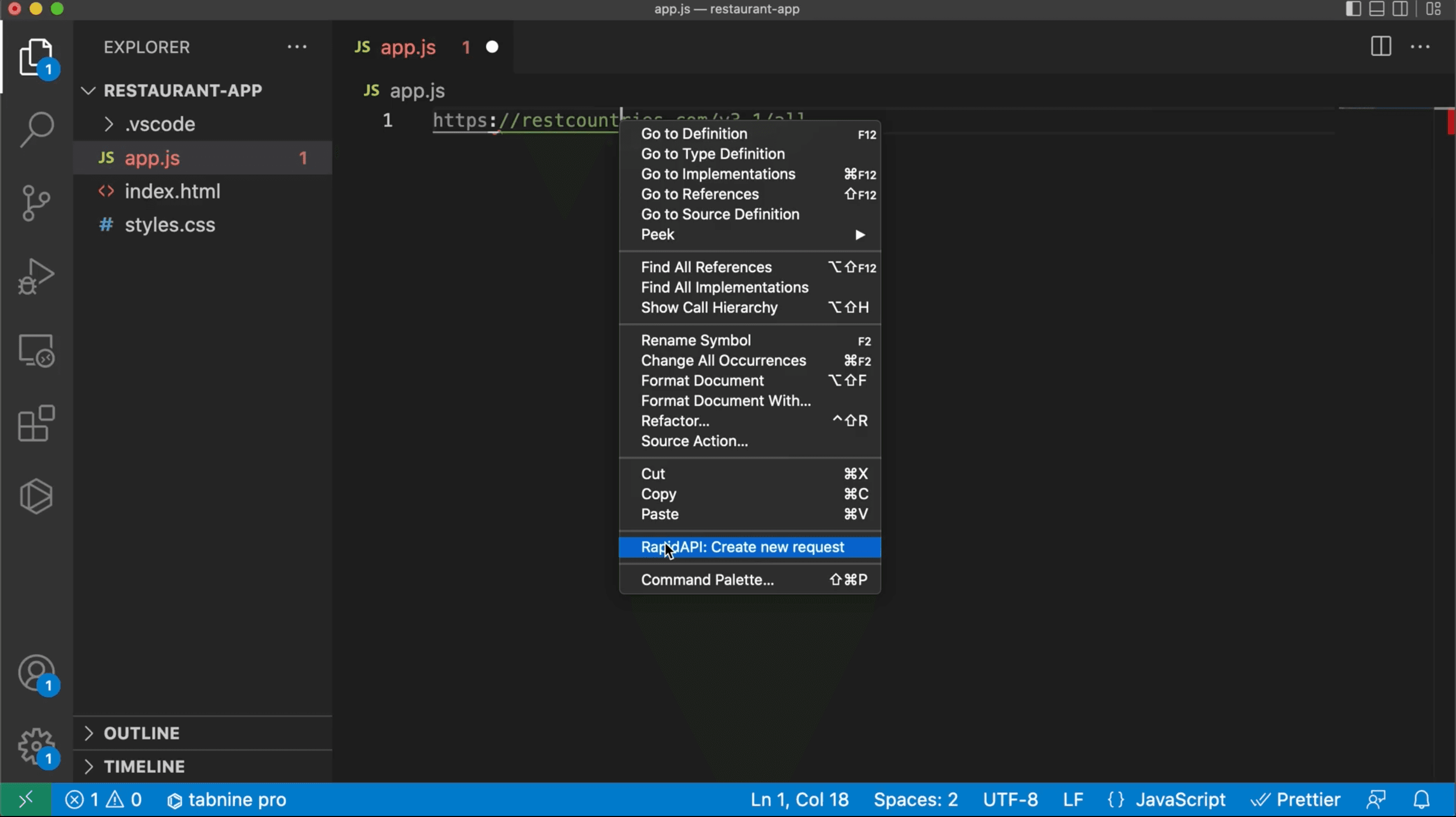Select app.js in the file tree

click(203, 158)
